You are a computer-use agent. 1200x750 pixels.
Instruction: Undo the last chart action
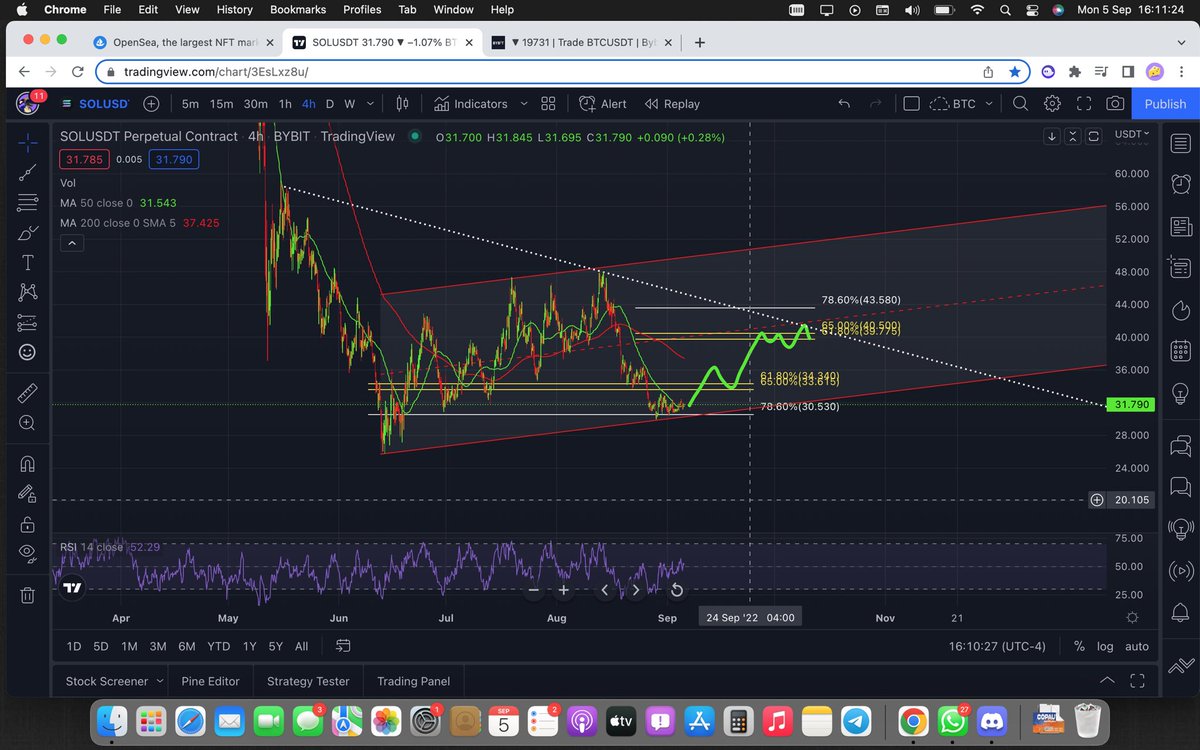pyautogui.click(x=845, y=103)
